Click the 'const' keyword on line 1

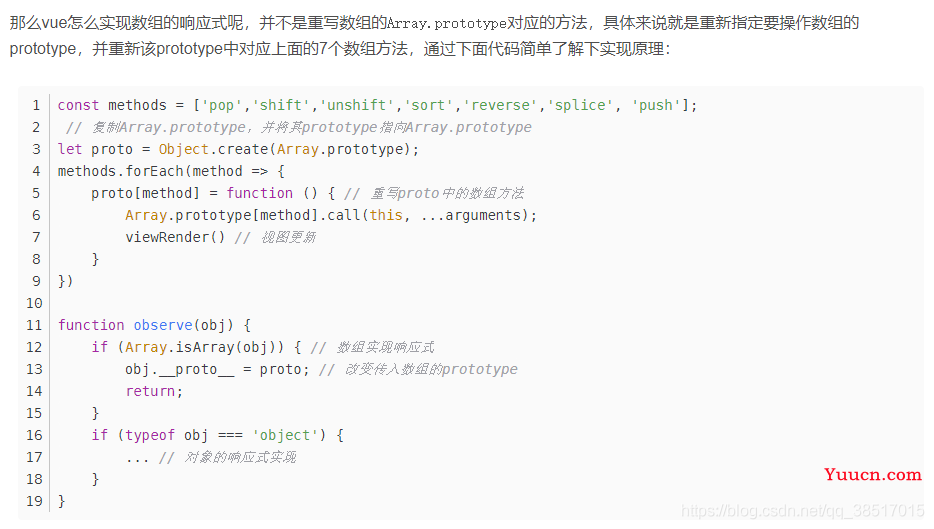tap(78, 105)
